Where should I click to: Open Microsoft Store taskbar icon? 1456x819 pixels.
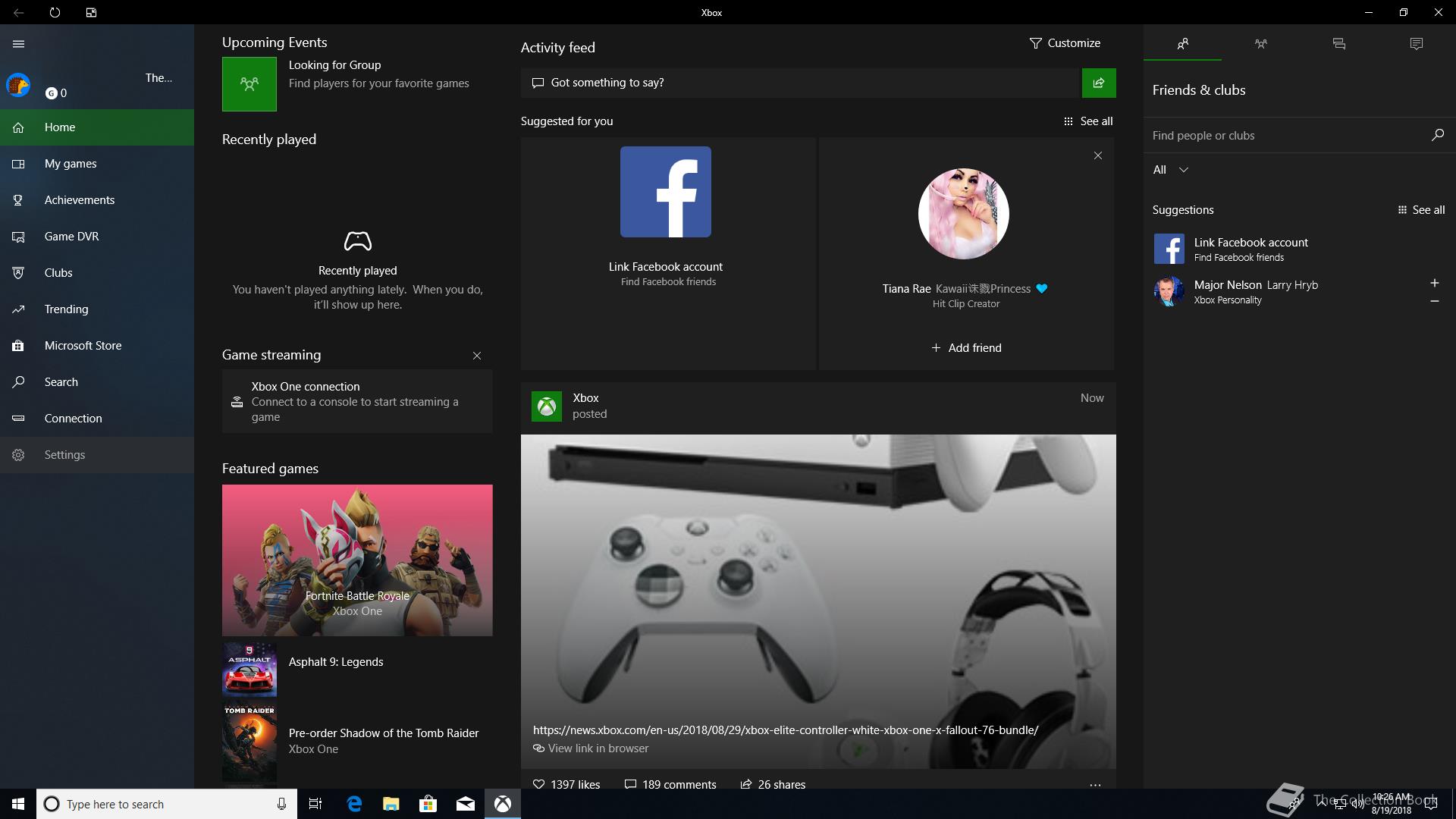point(428,804)
